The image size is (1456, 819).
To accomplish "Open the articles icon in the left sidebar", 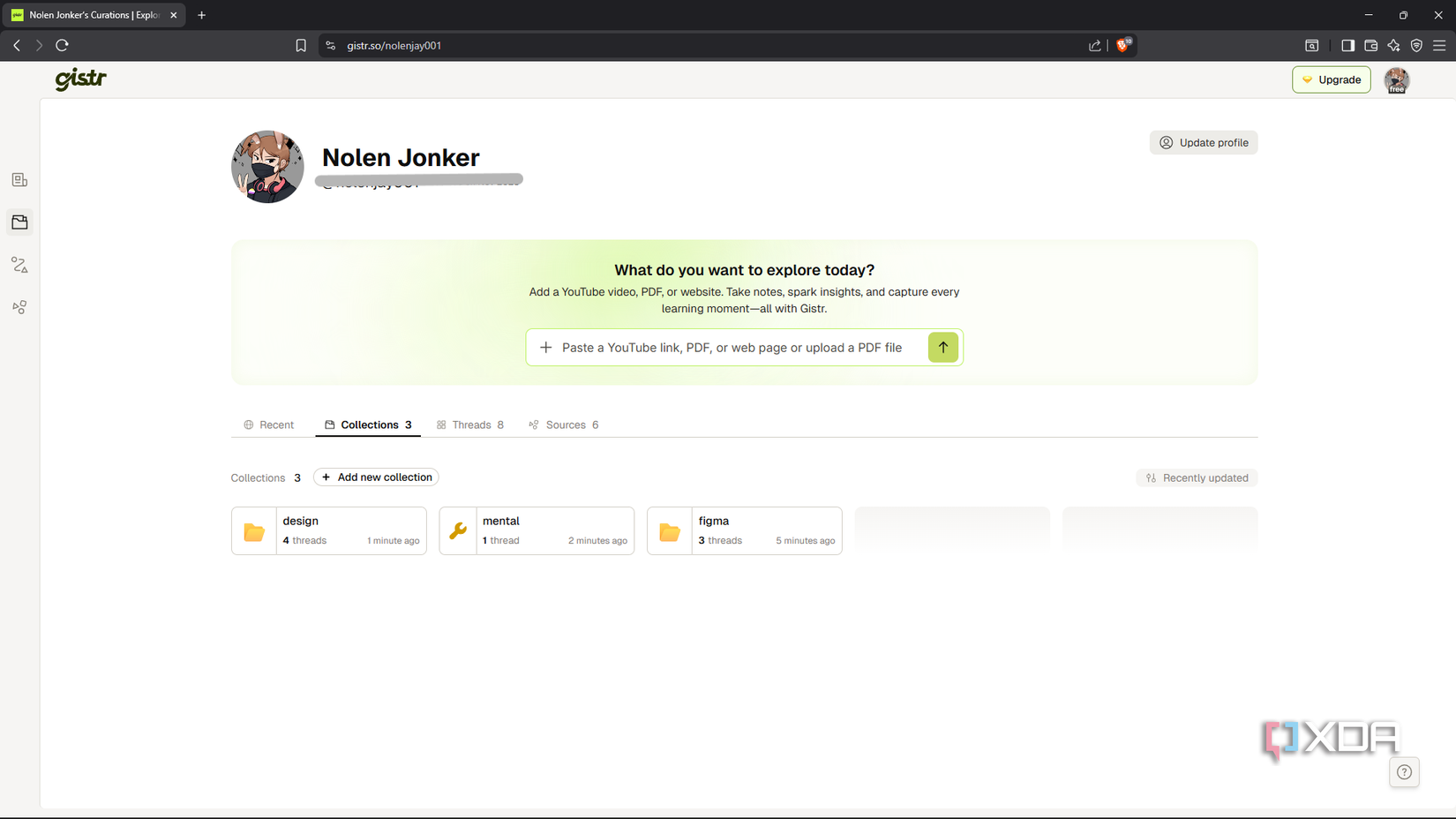I will tap(19, 179).
